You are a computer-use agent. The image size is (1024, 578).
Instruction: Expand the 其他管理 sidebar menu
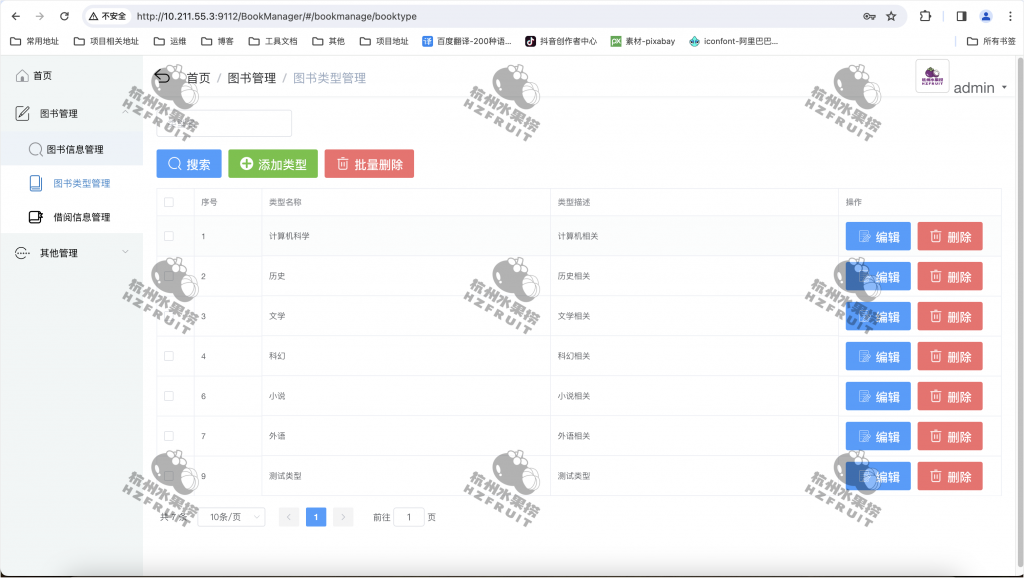60,253
